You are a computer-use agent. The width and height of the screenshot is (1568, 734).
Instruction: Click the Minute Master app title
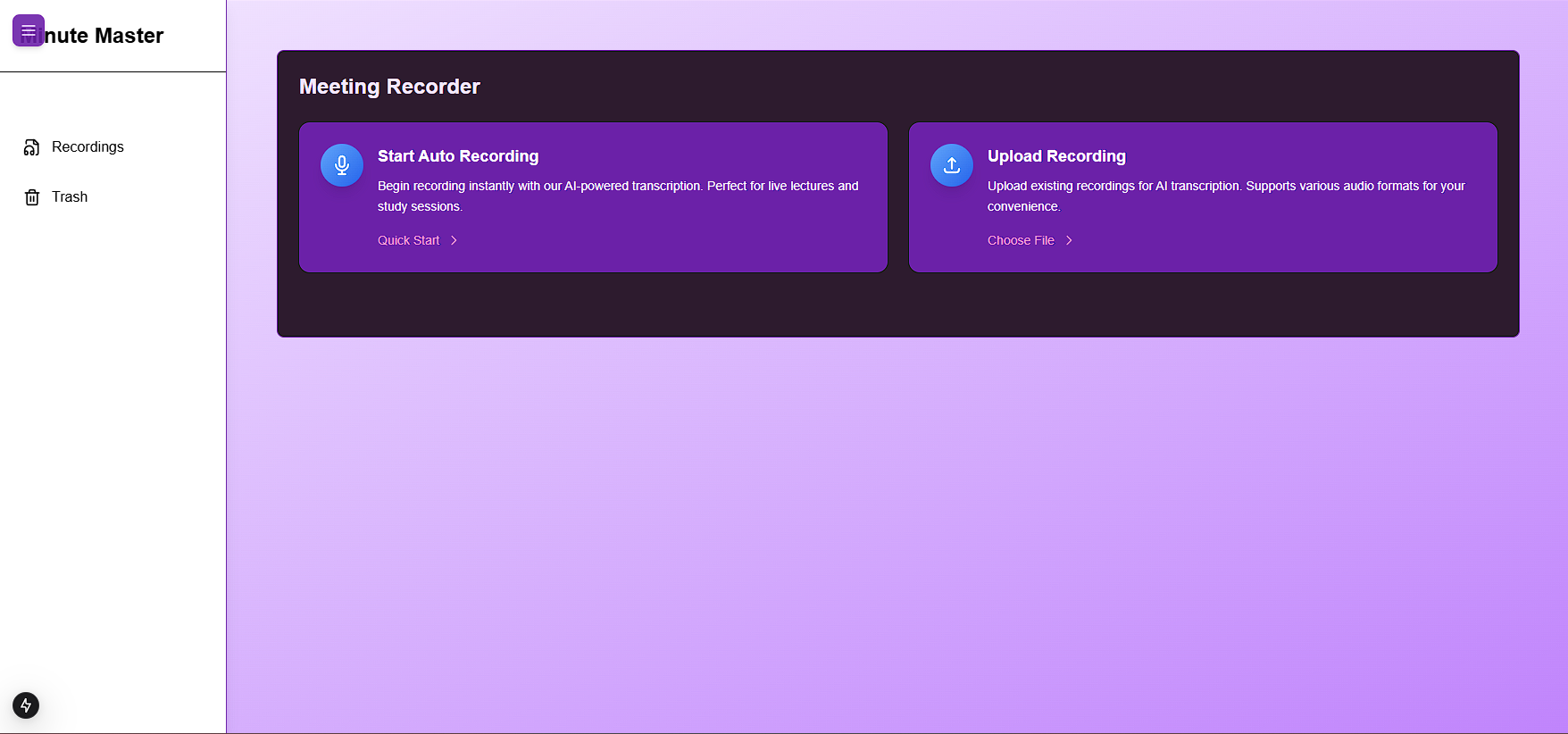point(93,36)
